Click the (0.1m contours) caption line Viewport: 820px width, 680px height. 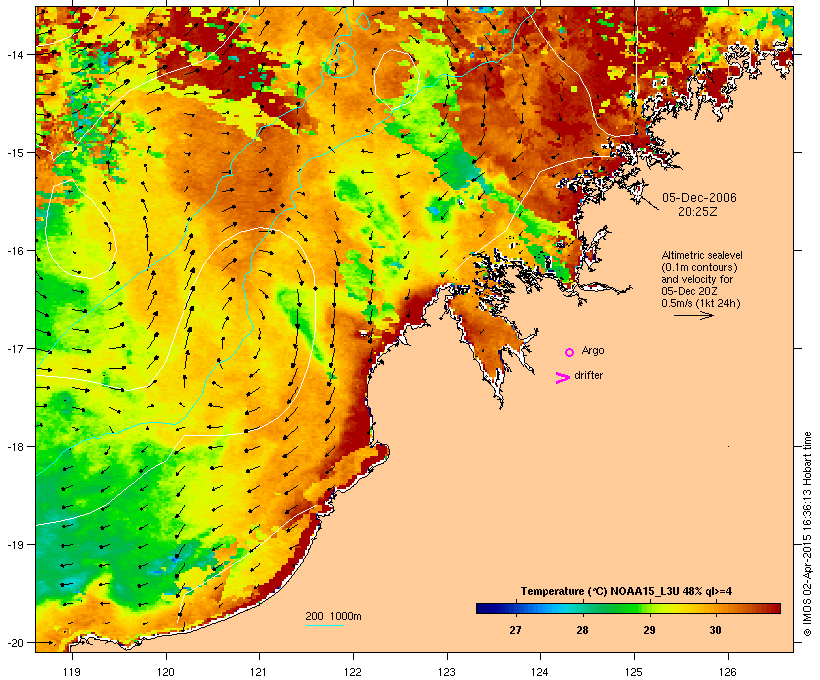[x=699, y=267]
